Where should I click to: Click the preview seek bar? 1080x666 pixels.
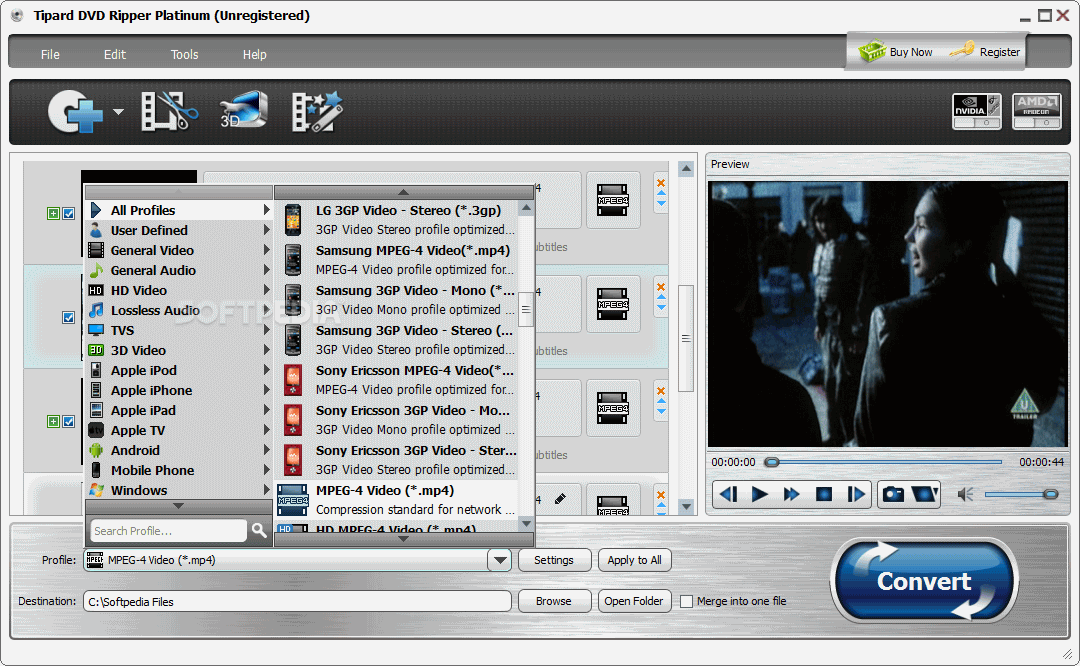pos(883,462)
